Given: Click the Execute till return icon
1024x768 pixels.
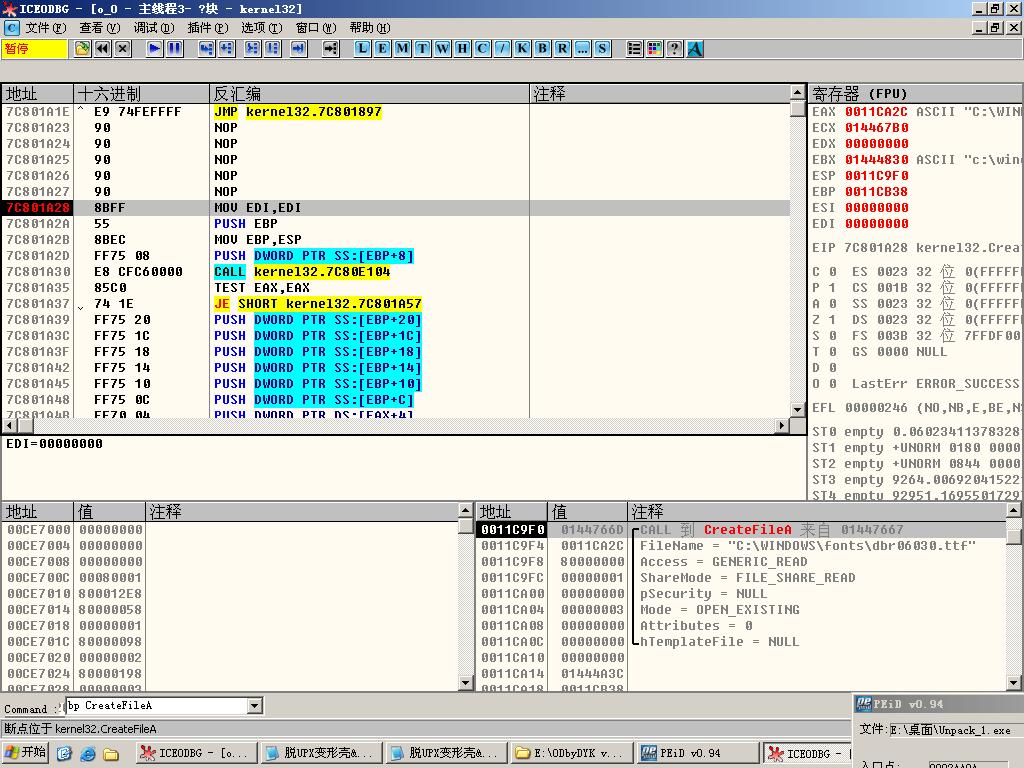Looking at the screenshot, I should click(298, 48).
